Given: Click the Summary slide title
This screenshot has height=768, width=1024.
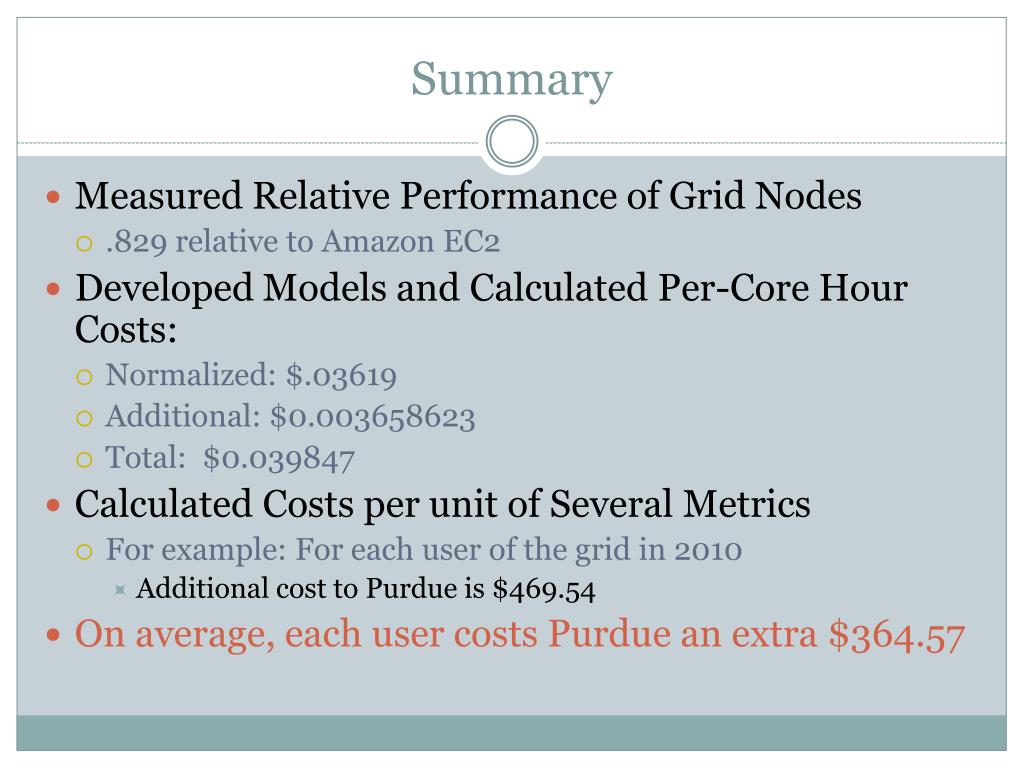Looking at the screenshot, I should (511, 79).
